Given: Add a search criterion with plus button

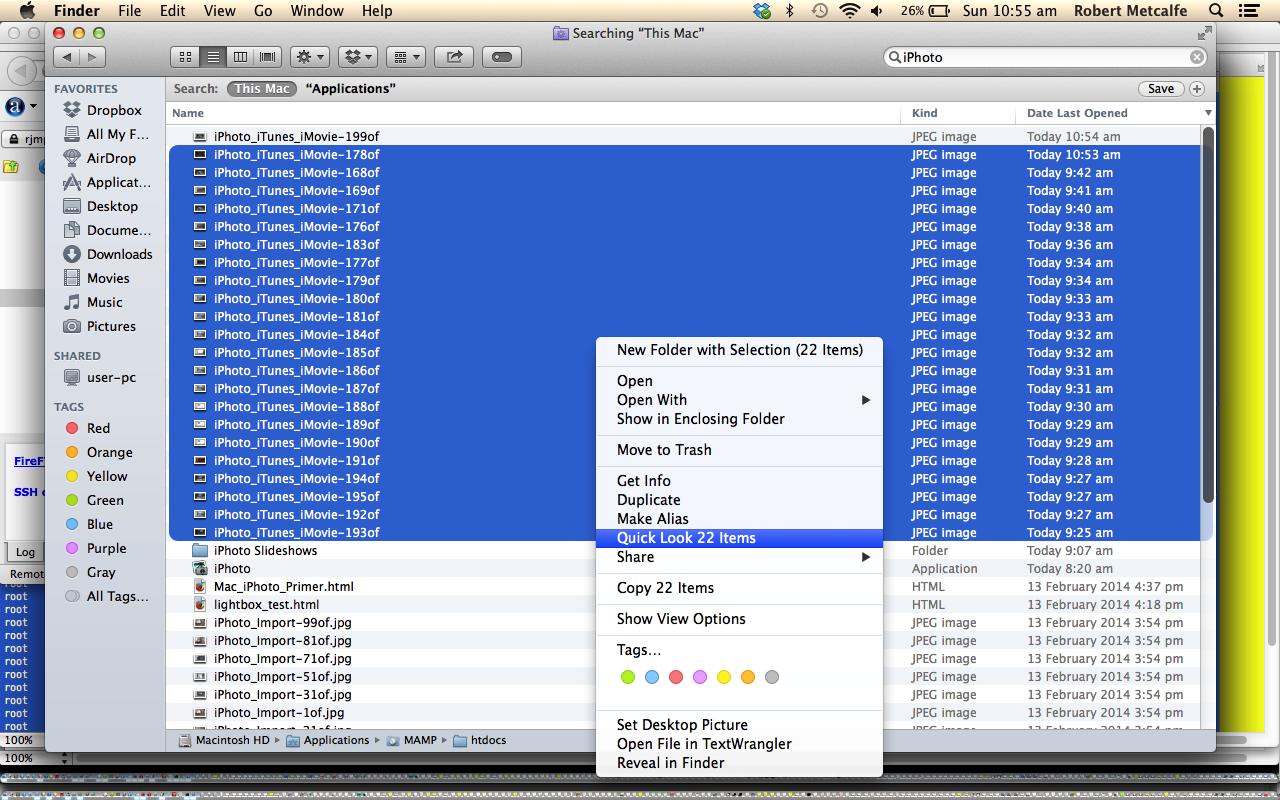Looking at the screenshot, I should [x=1196, y=89].
